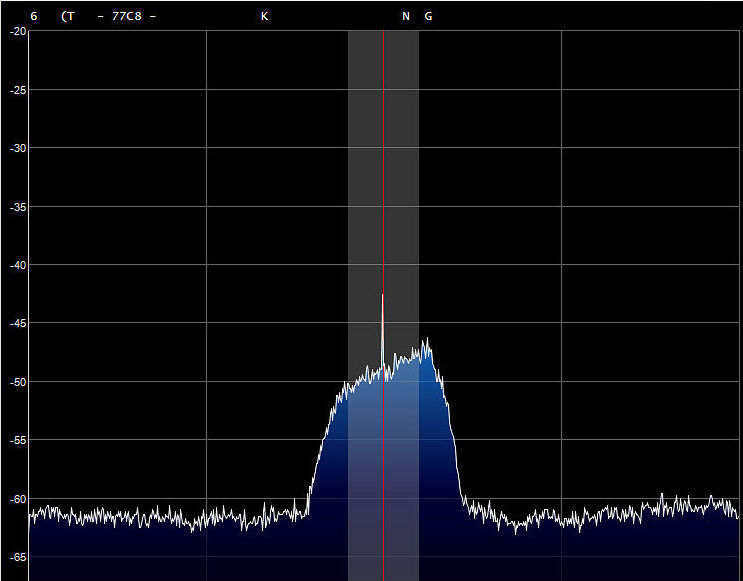Image resolution: width=743 pixels, height=581 pixels.
Task: Click the -55 label on the dB axis
Action: [18, 440]
